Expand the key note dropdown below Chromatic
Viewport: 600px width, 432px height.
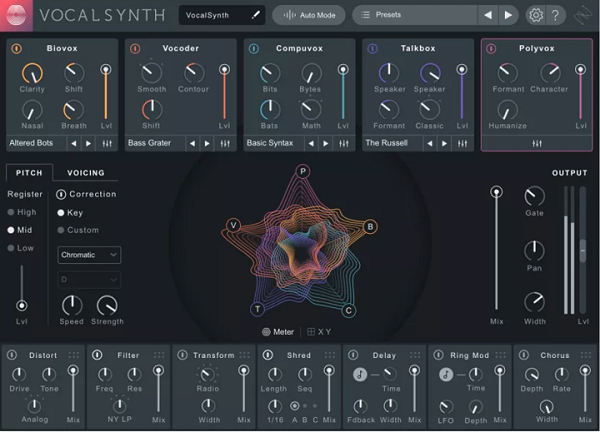(x=89, y=278)
